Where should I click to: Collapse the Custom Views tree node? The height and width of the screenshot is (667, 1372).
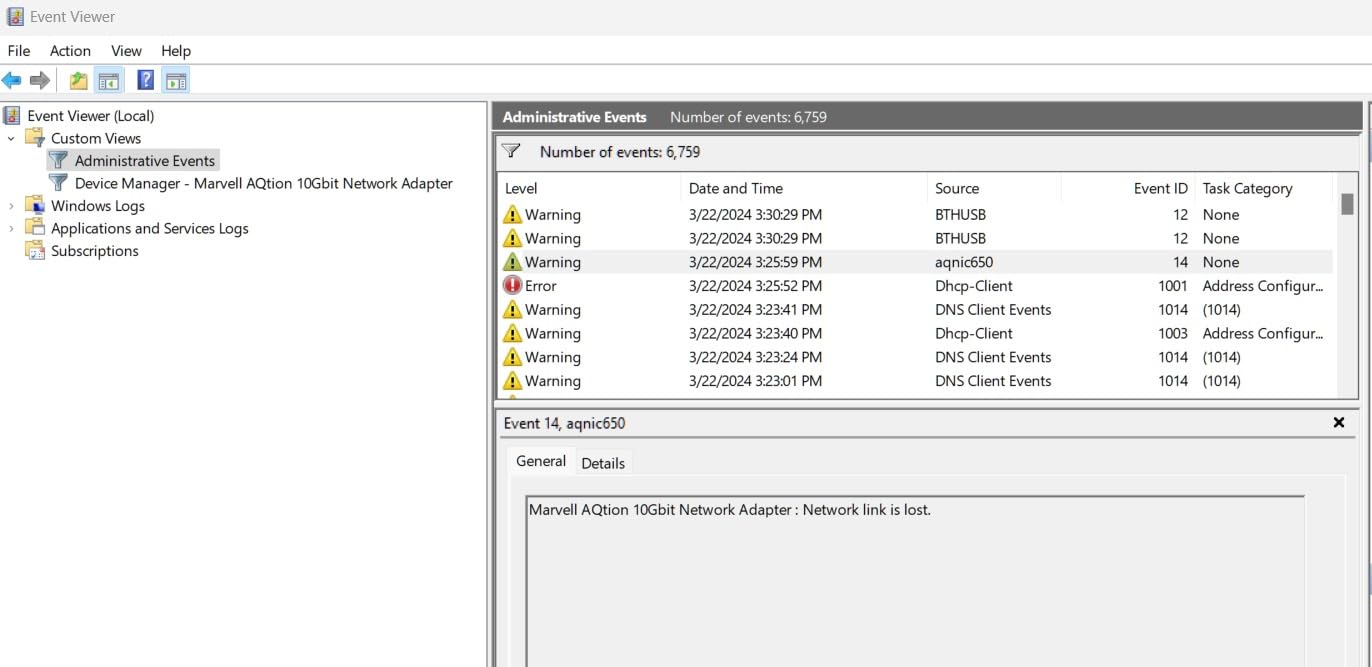[x=11, y=138]
